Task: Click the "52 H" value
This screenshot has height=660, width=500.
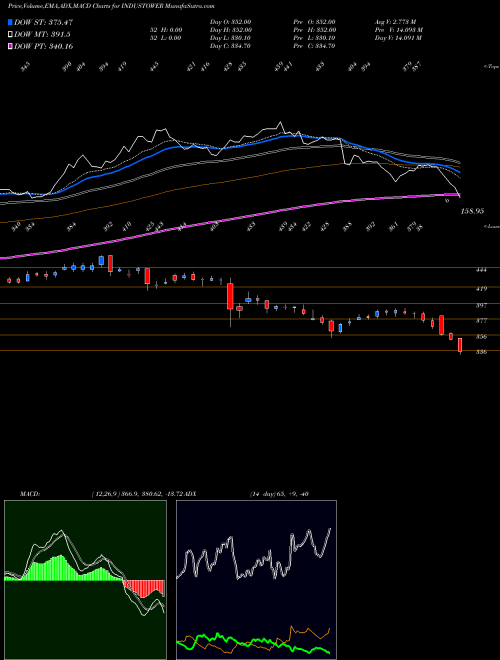Action: [x=166, y=30]
